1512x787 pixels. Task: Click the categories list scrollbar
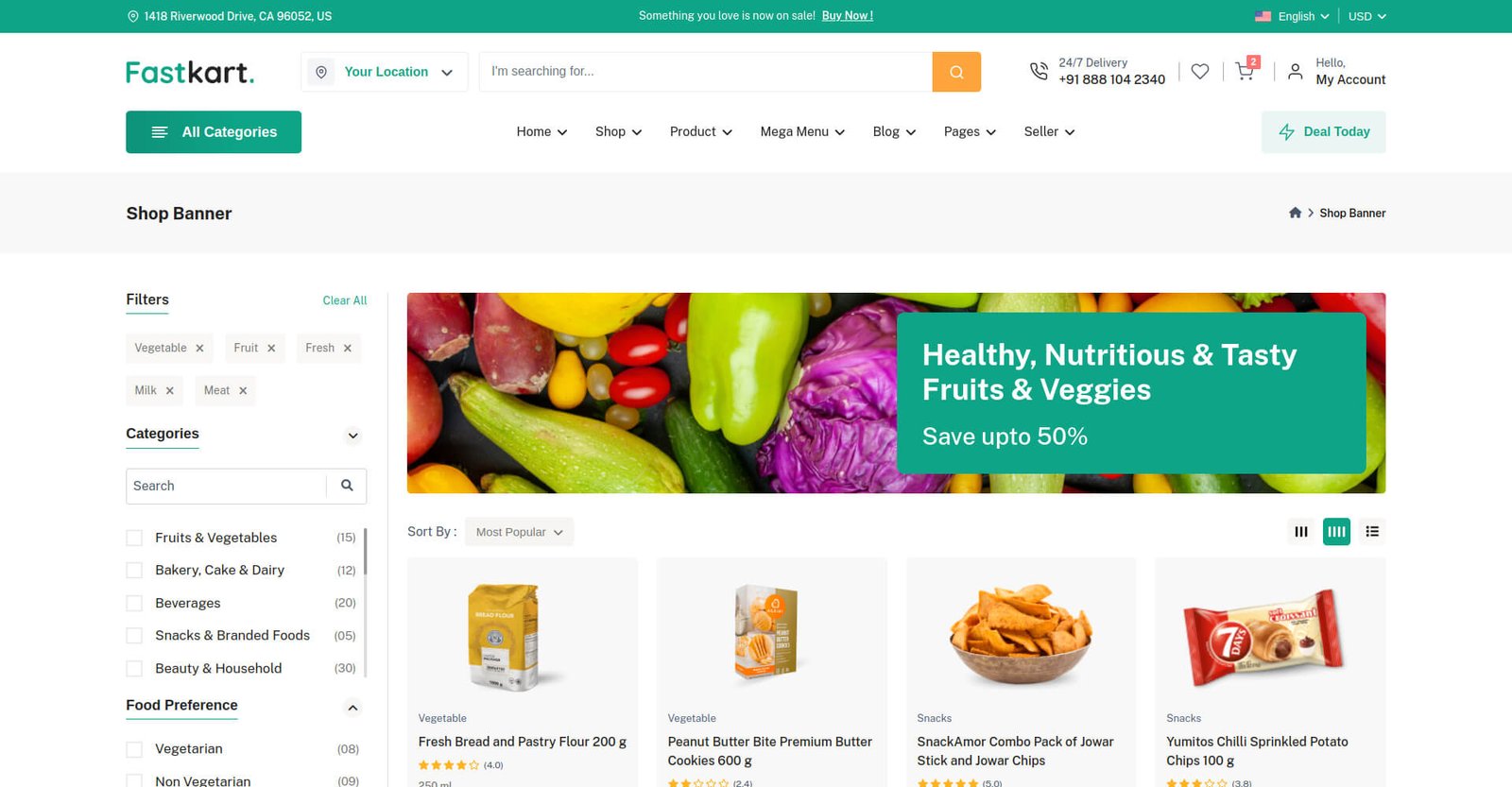pos(365,552)
